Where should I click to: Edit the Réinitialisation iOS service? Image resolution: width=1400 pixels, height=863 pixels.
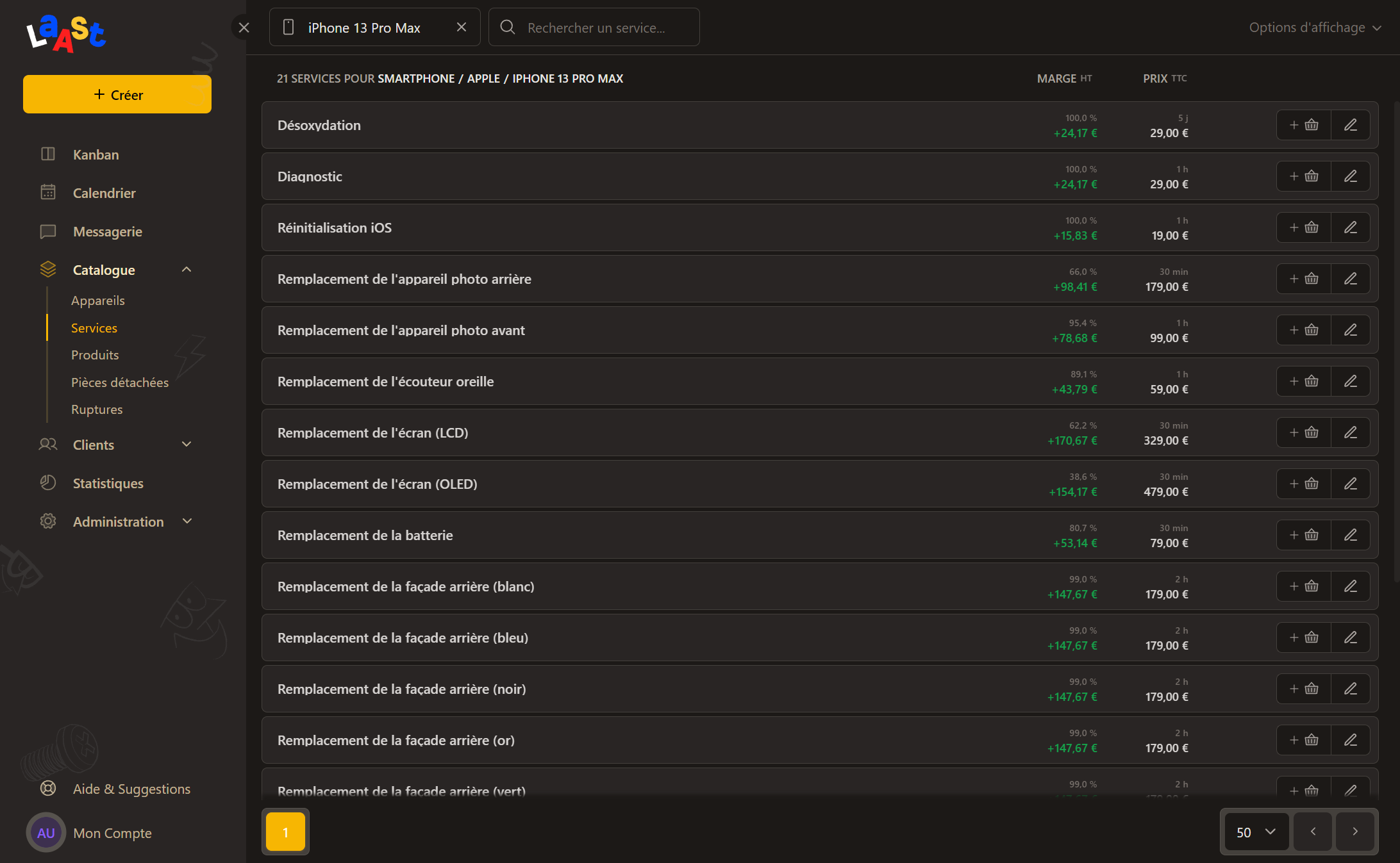pyautogui.click(x=1351, y=227)
